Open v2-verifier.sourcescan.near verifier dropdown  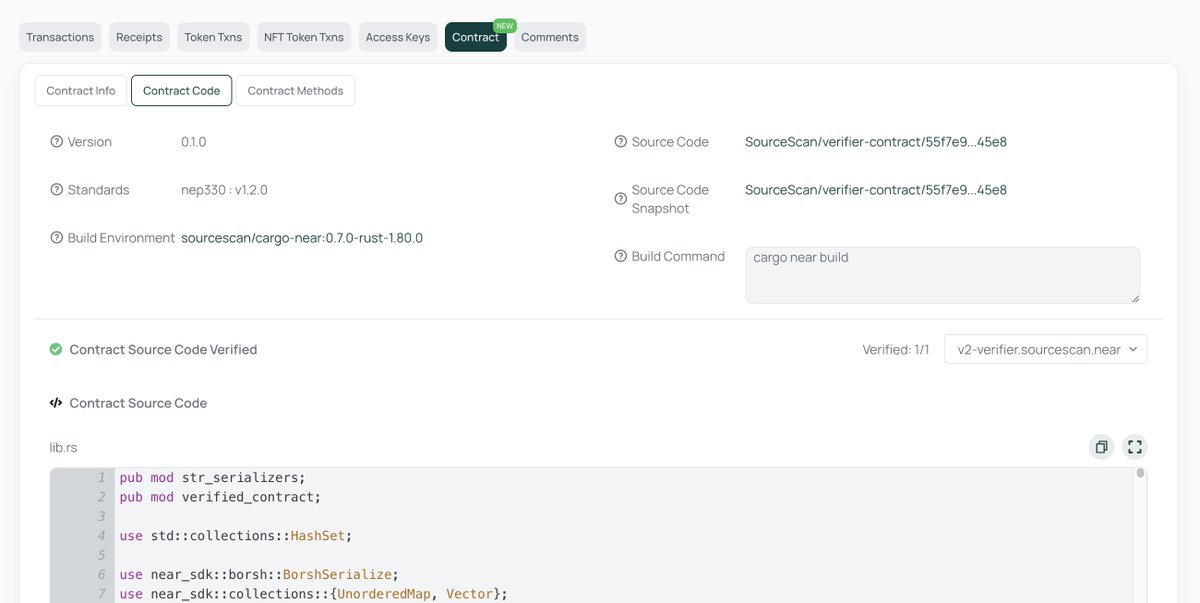point(1046,349)
